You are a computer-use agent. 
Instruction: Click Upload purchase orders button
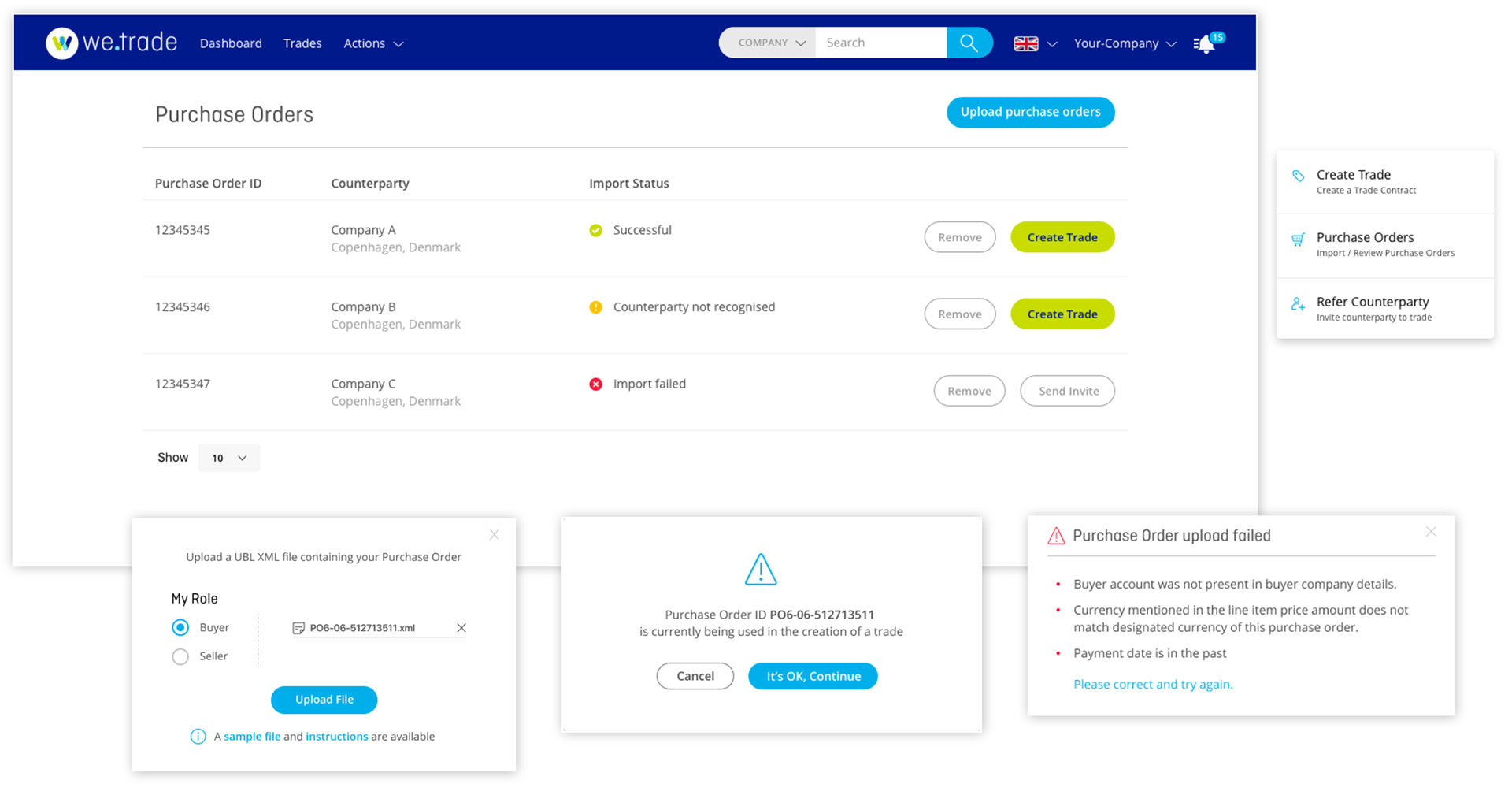tap(1030, 112)
